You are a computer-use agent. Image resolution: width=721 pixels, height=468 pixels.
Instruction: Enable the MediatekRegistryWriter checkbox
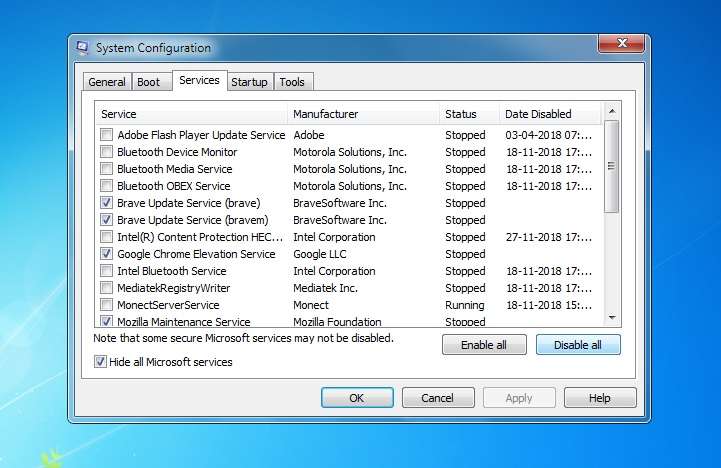click(106, 288)
